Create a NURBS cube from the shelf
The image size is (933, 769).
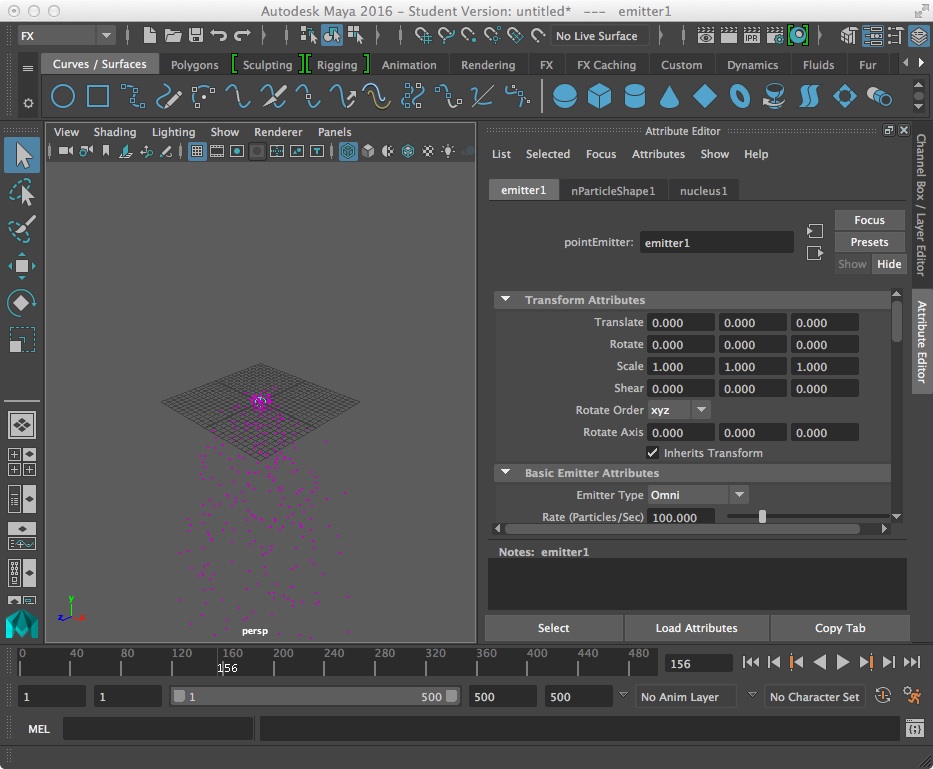(600, 97)
